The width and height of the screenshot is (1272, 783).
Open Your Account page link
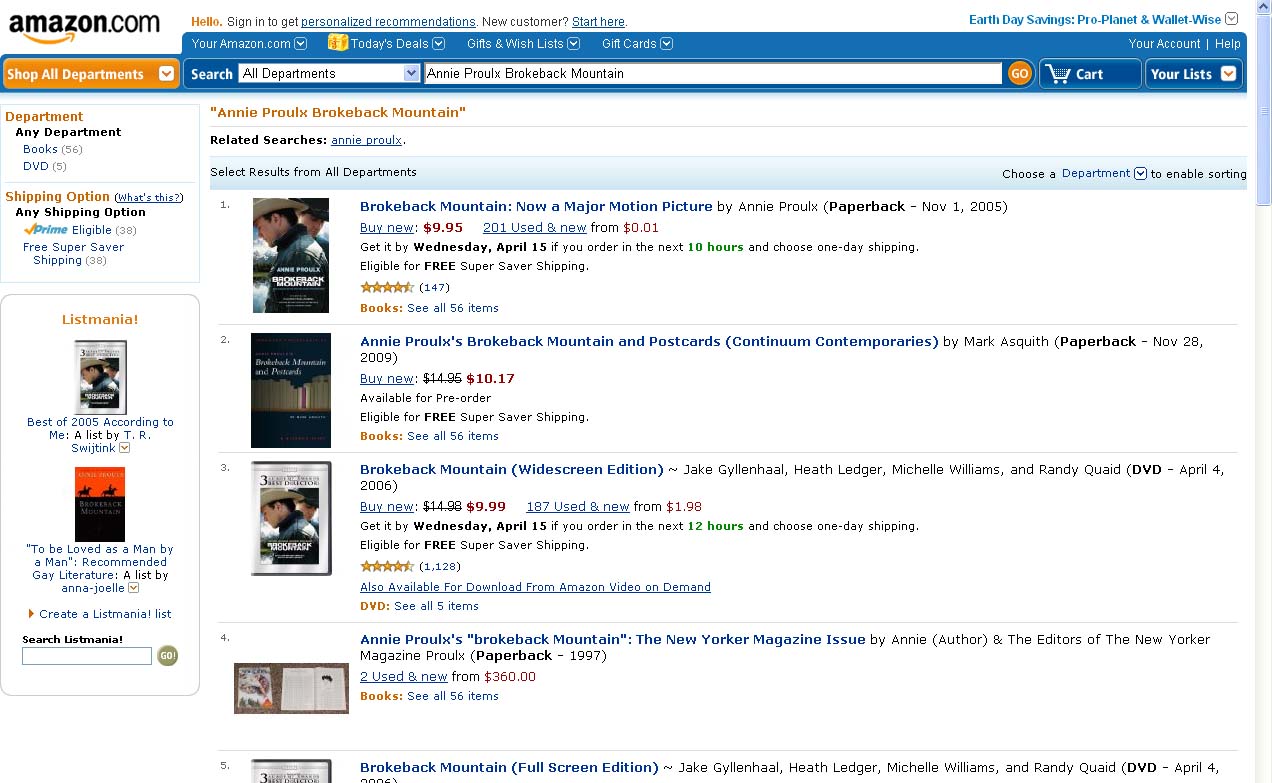coord(1163,43)
